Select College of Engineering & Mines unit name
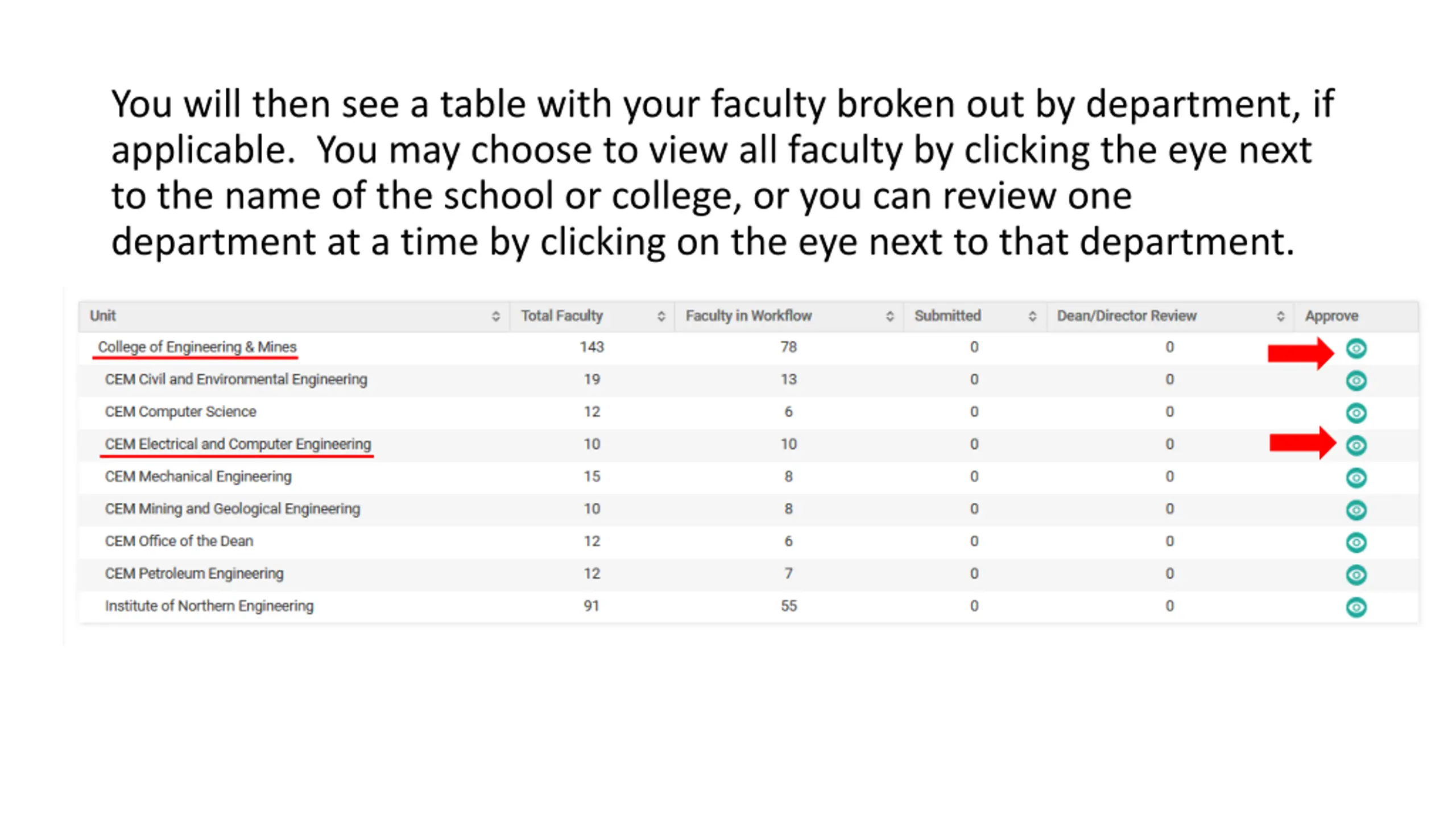1456x819 pixels. (x=197, y=347)
